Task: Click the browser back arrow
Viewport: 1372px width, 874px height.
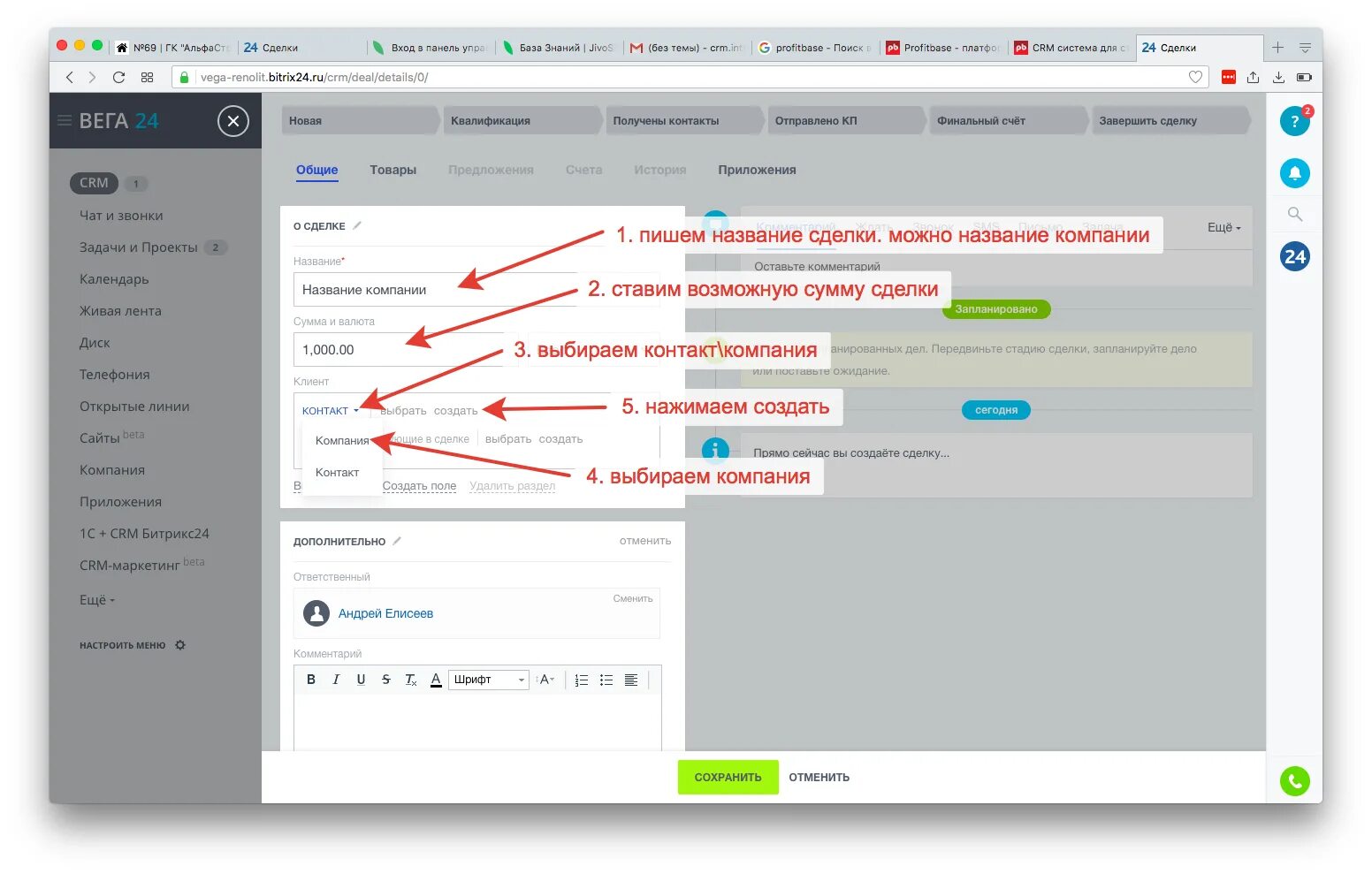Action: [x=69, y=78]
